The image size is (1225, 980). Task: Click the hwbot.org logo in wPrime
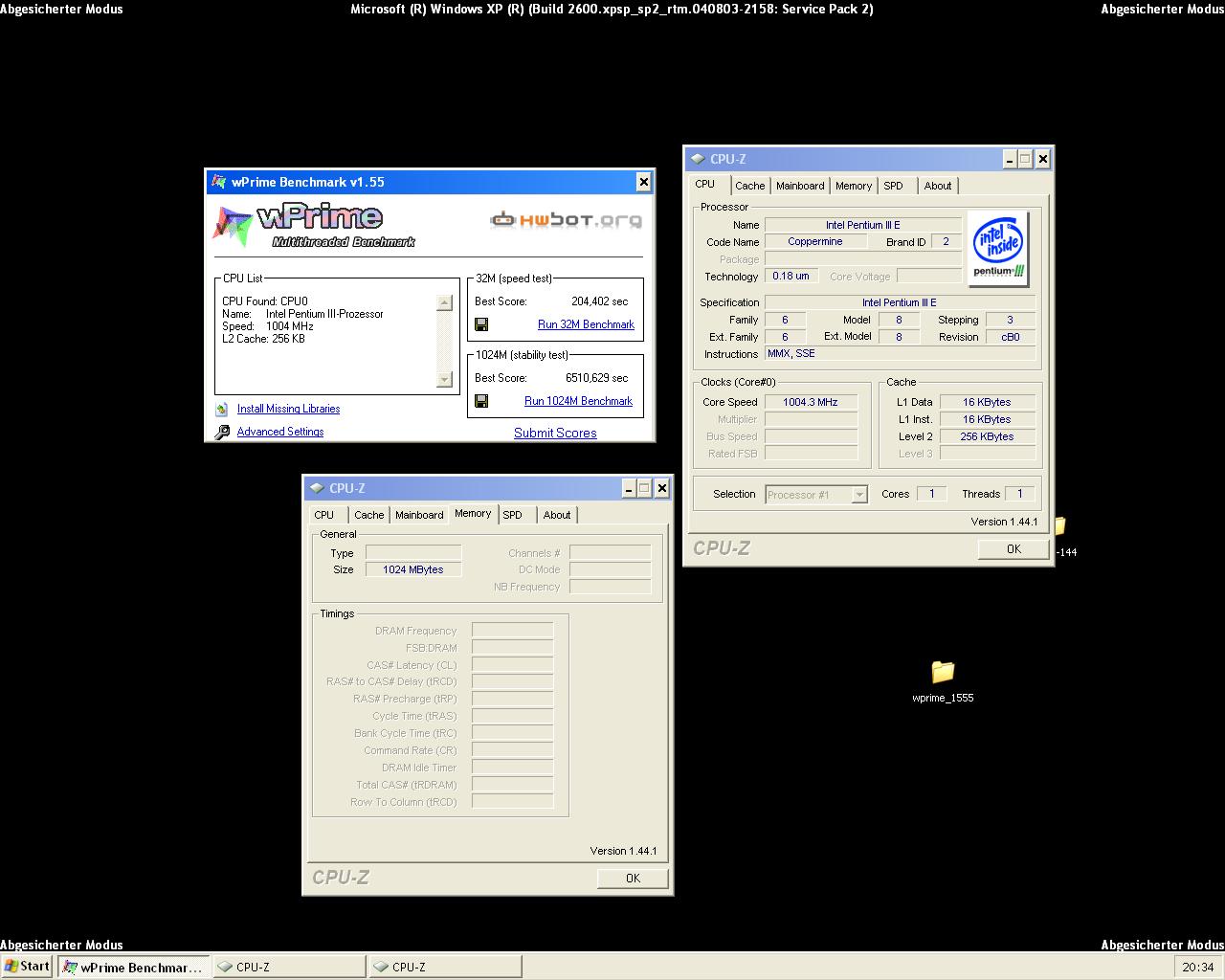point(566,220)
